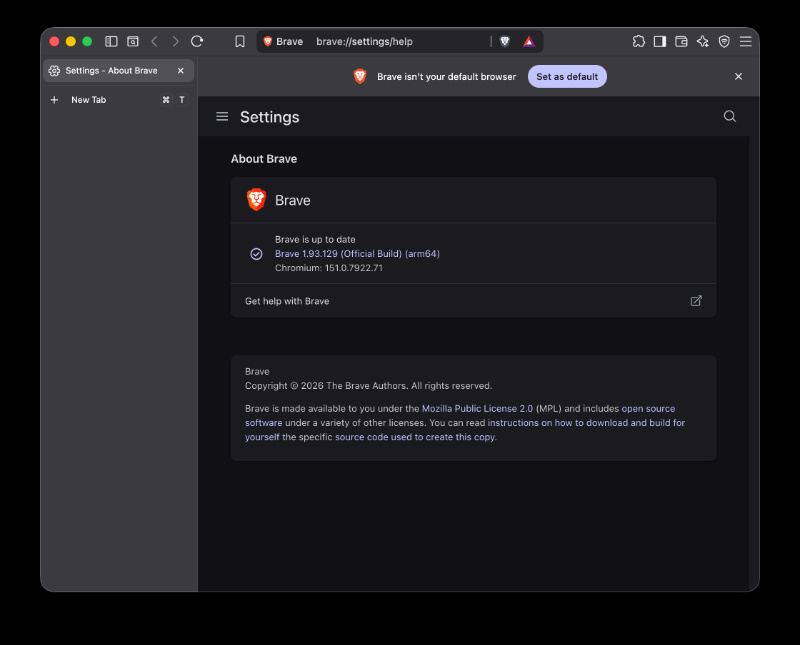The width and height of the screenshot is (800, 645).
Task: Close the Settings - About Brave tab
Action: click(x=181, y=71)
